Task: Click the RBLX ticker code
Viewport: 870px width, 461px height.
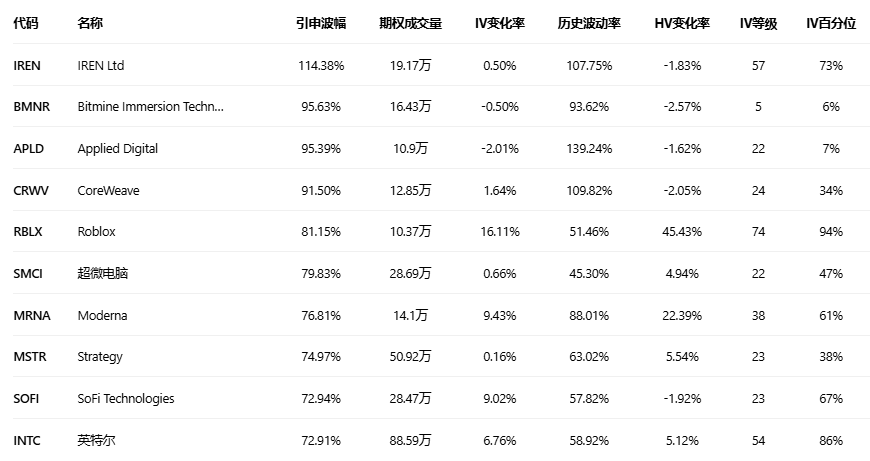Action: tap(29, 231)
